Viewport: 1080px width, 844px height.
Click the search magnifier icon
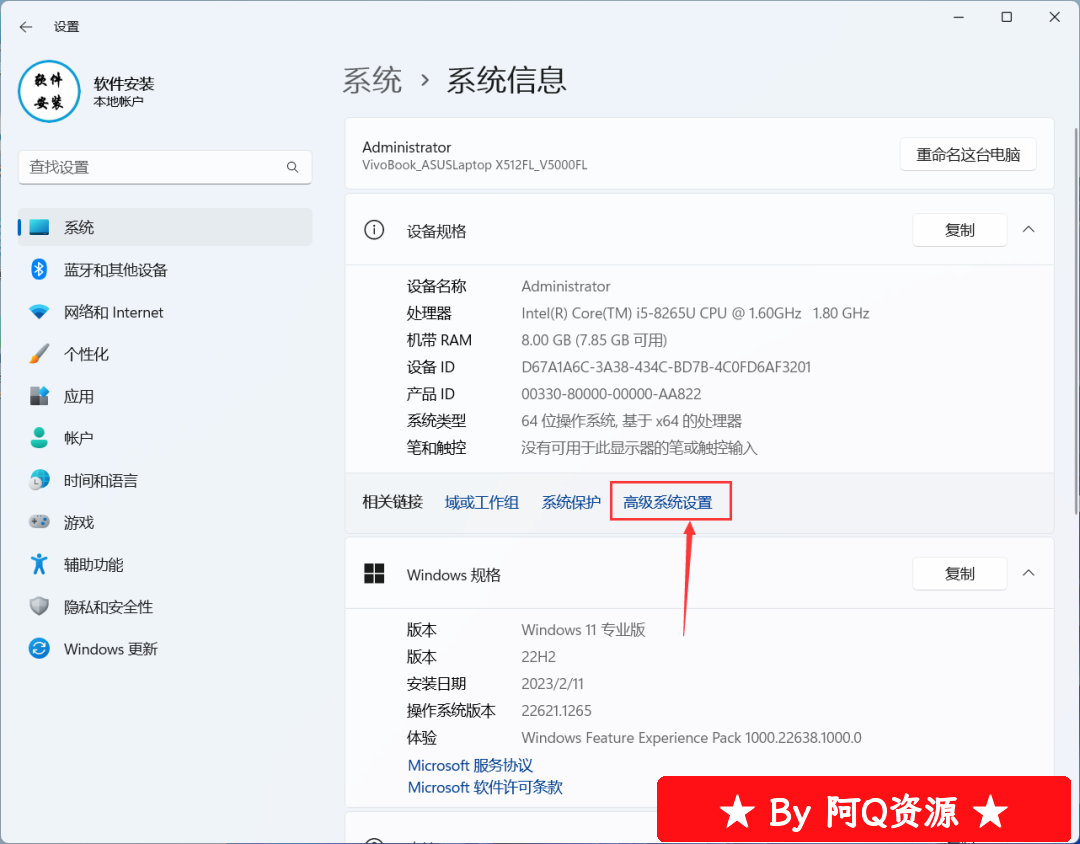[292, 167]
